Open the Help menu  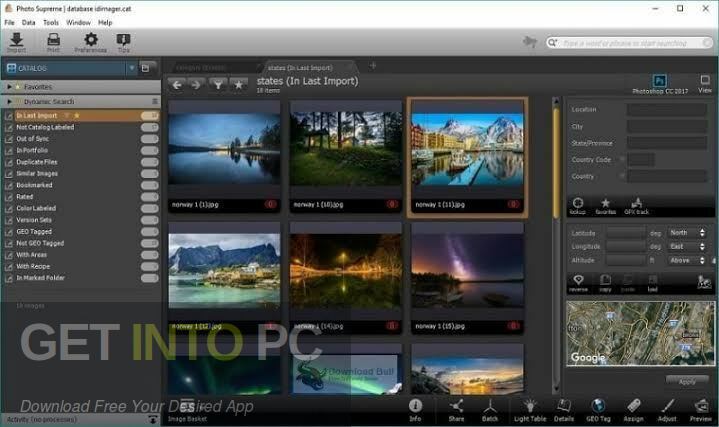tap(105, 22)
